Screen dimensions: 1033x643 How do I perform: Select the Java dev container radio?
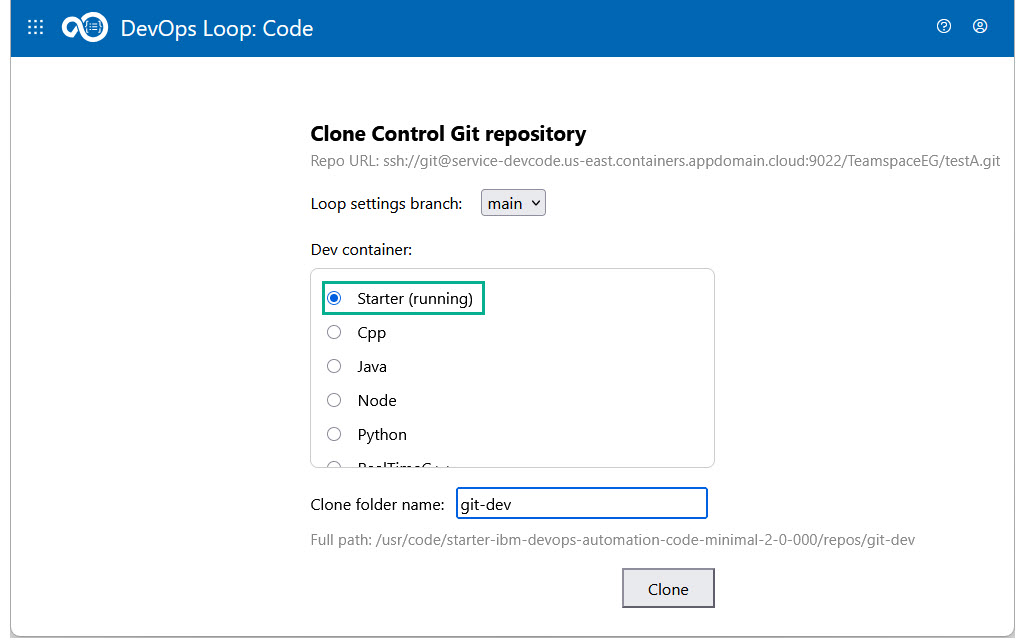coord(335,366)
